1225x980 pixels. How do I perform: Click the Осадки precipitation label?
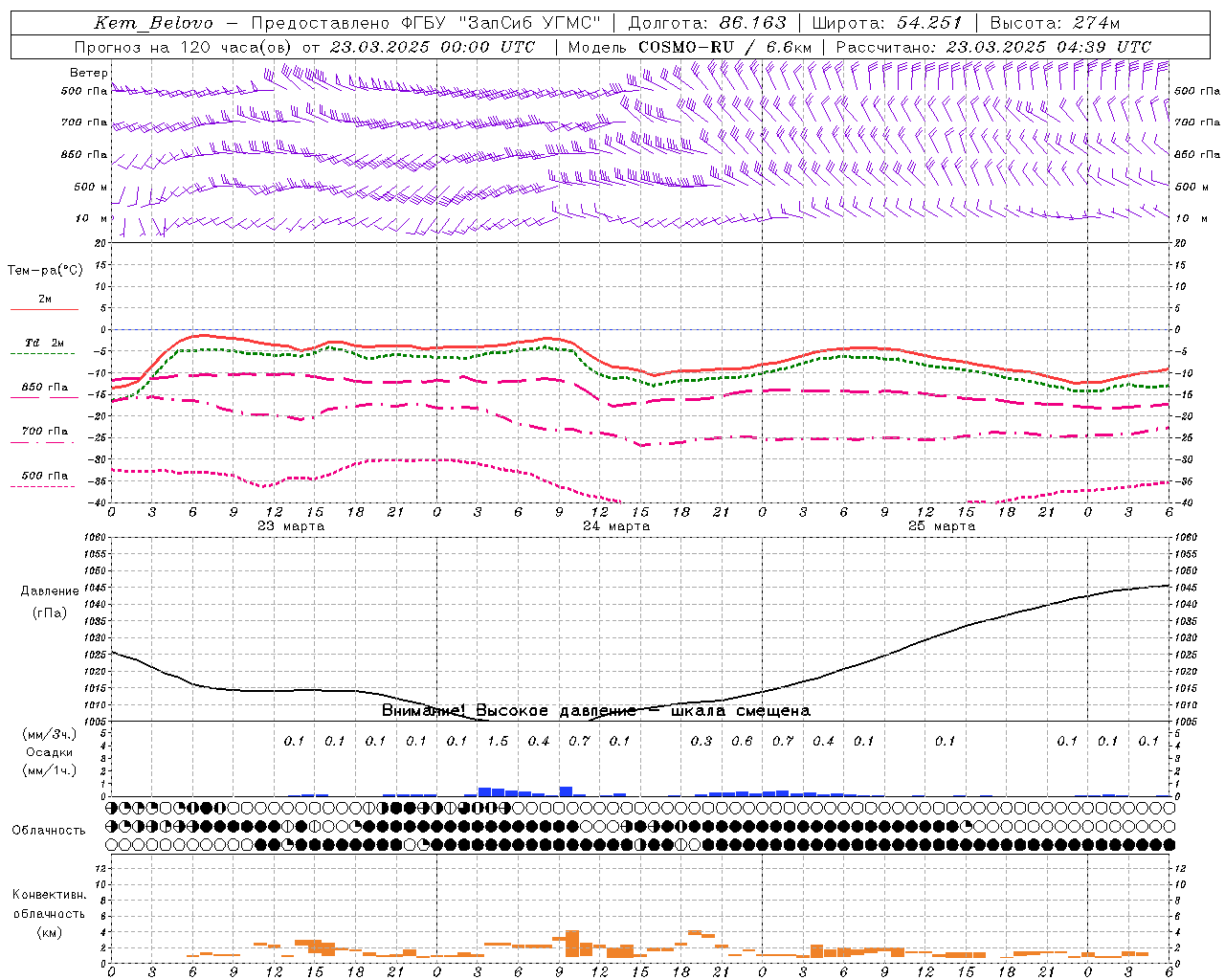(x=50, y=752)
